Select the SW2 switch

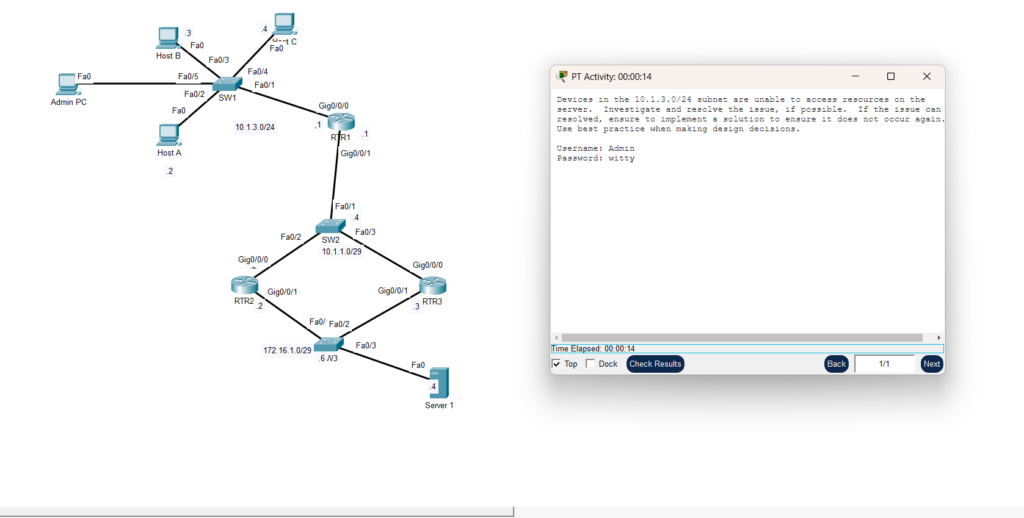click(331, 229)
